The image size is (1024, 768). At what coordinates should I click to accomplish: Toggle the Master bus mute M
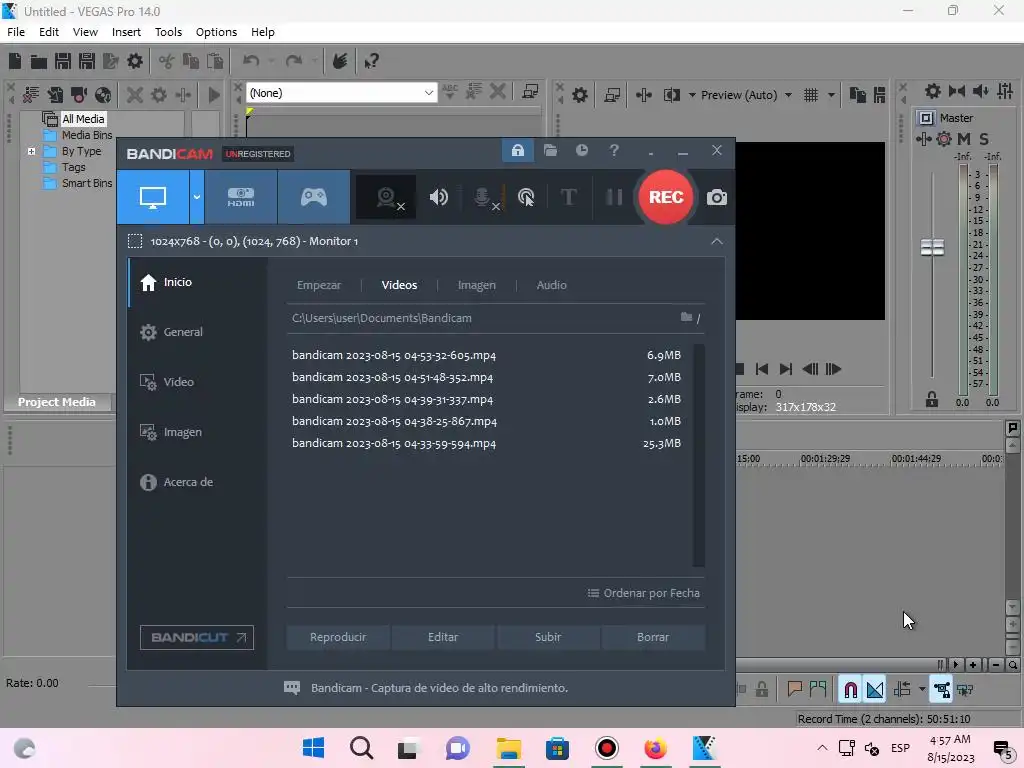point(963,139)
